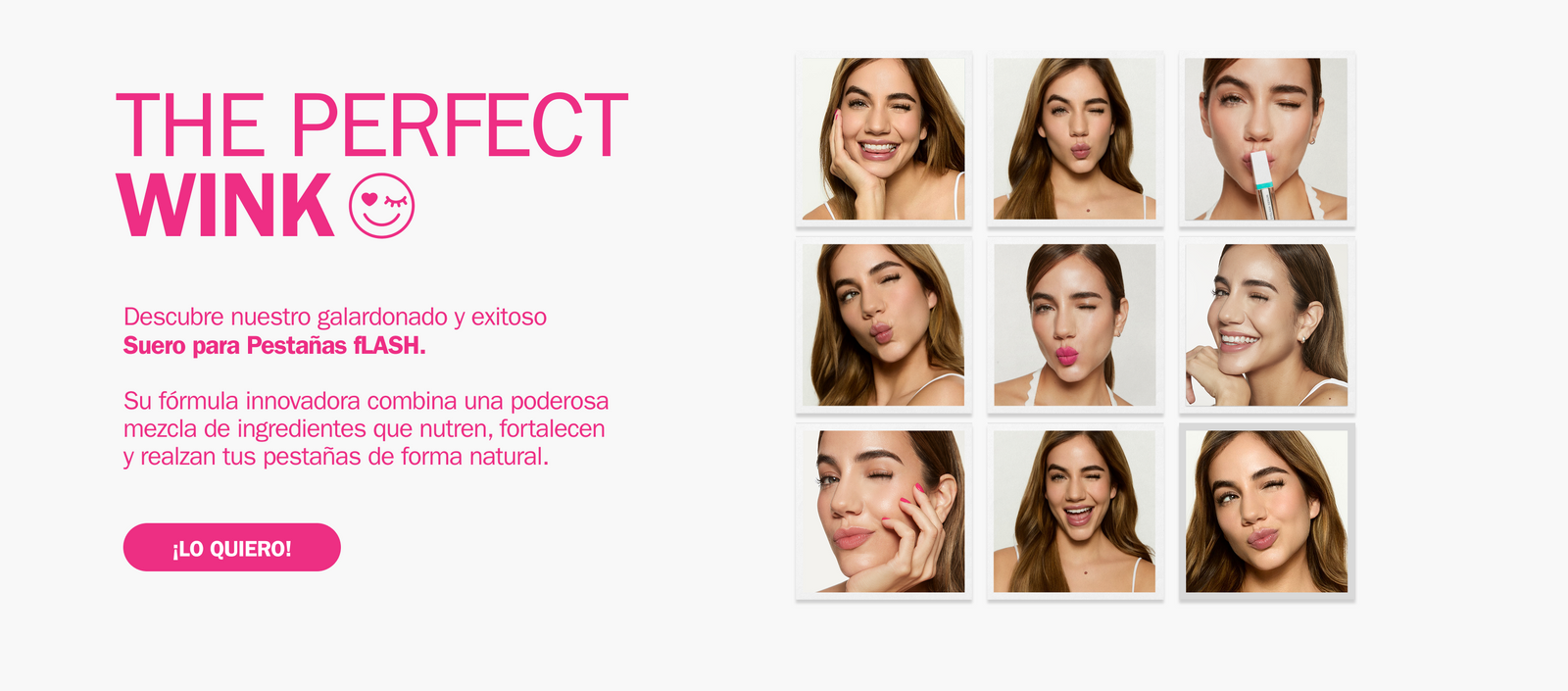The image size is (1568, 691).
Task: Click the line ending in fortalecen
Action: (x=365, y=428)
